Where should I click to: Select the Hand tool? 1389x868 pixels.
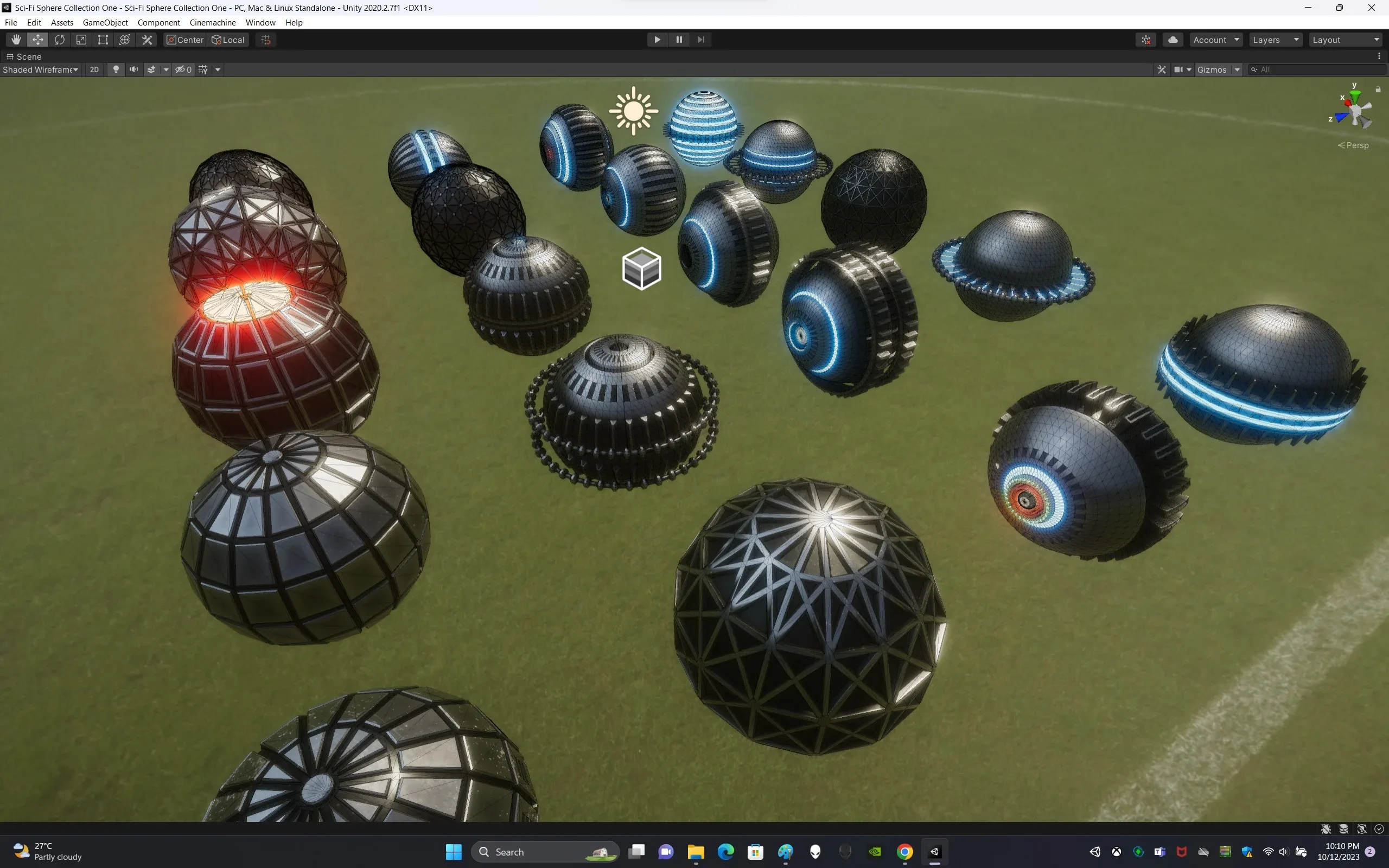point(16,40)
